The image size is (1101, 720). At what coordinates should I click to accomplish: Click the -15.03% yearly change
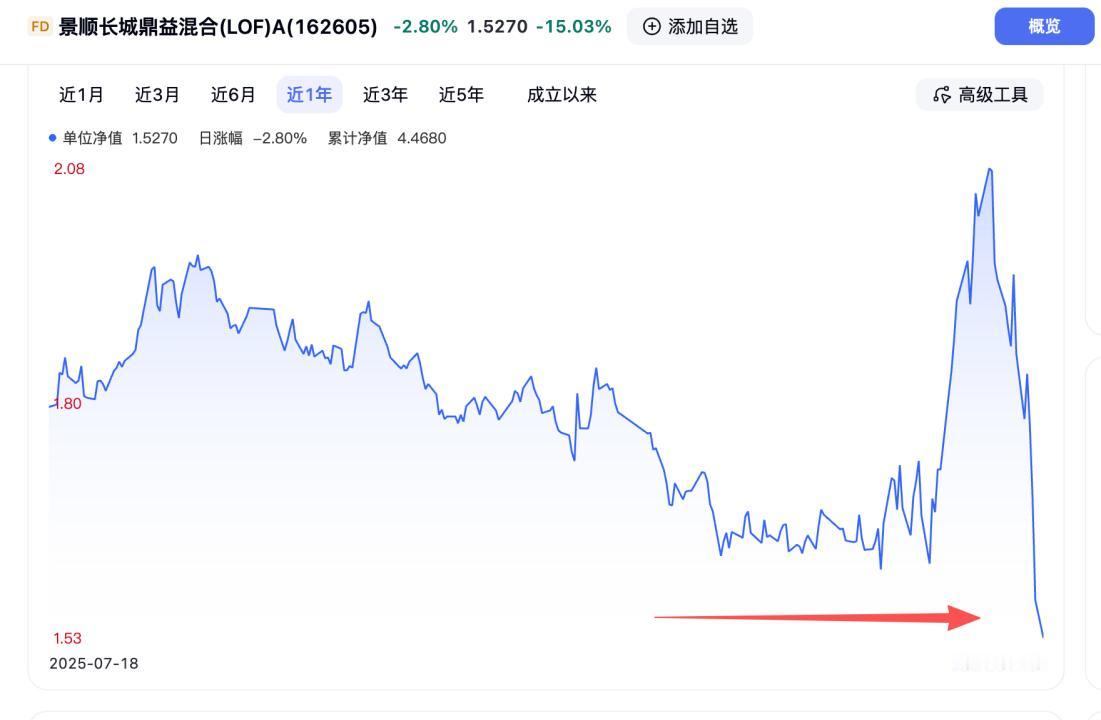coord(574,27)
